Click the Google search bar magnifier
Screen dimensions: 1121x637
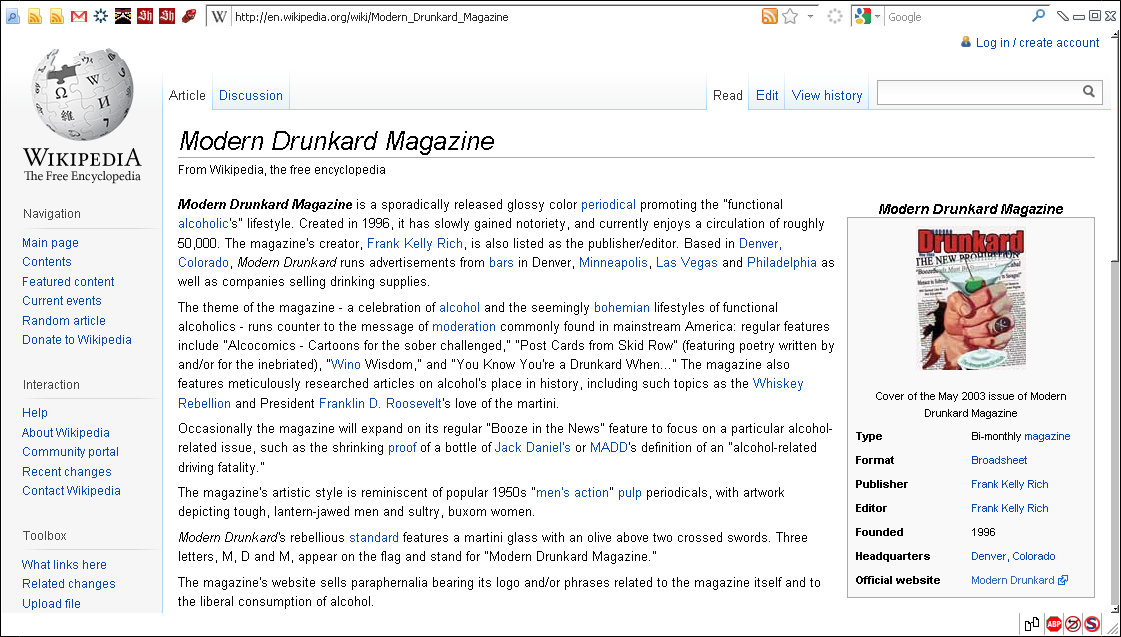(1038, 16)
